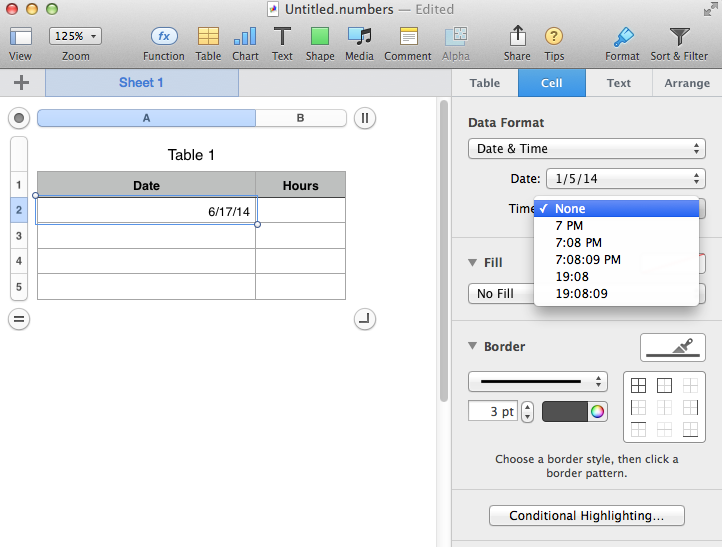Switch to the Text inspector tab
Image resolution: width=722 pixels, height=547 pixels.
(x=619, y=83)
